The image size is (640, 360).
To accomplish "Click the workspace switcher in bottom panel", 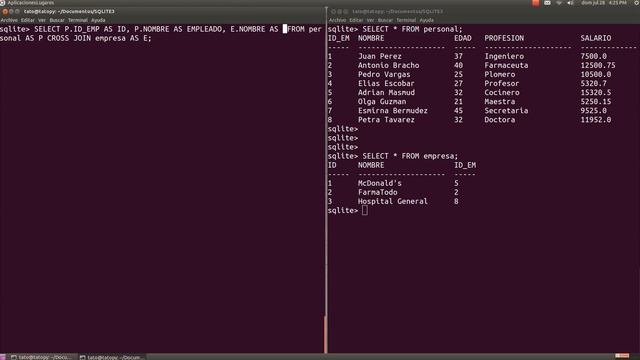I will tap(622, 356).
